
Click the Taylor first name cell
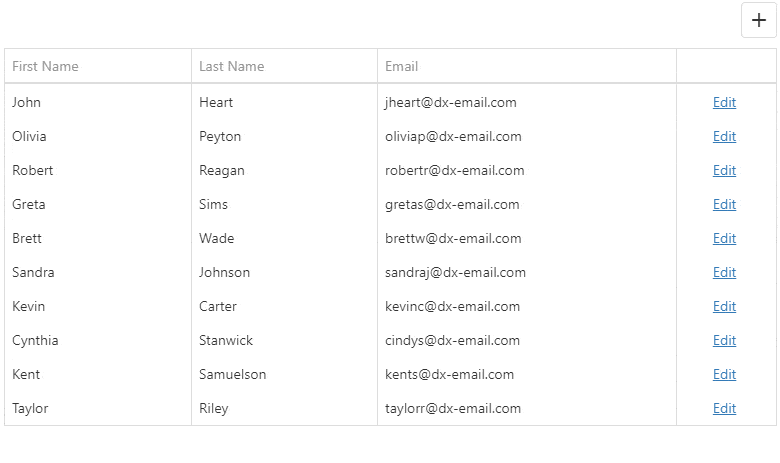(x=30, y=408)
